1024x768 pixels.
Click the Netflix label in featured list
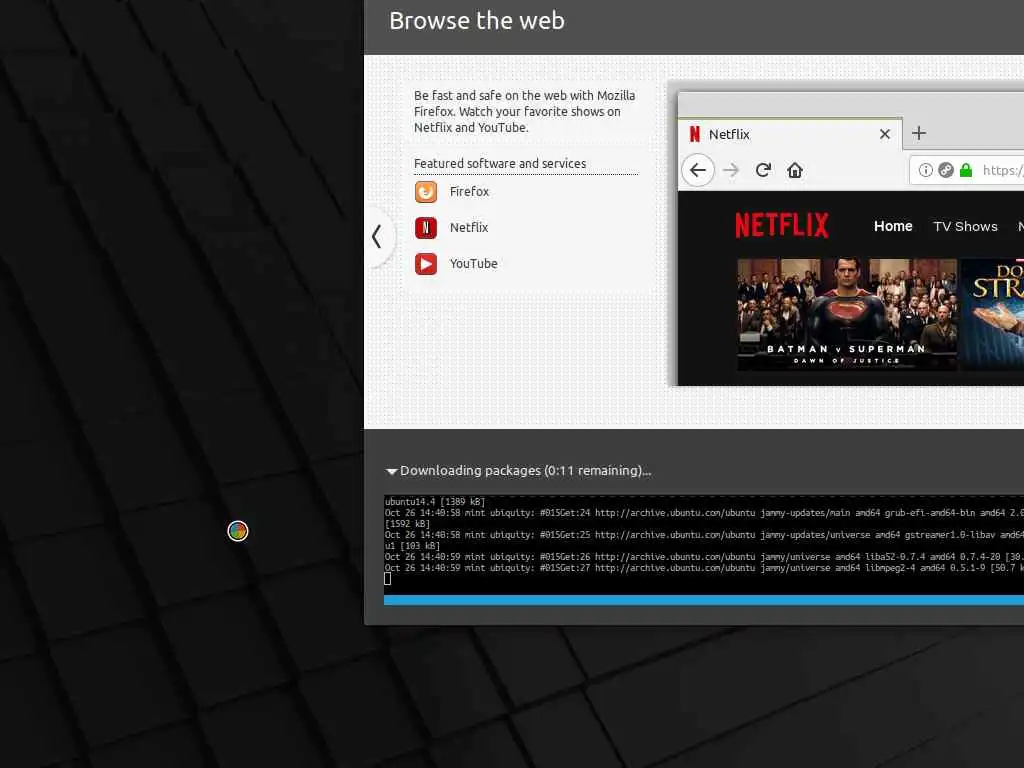coord(469,227)
